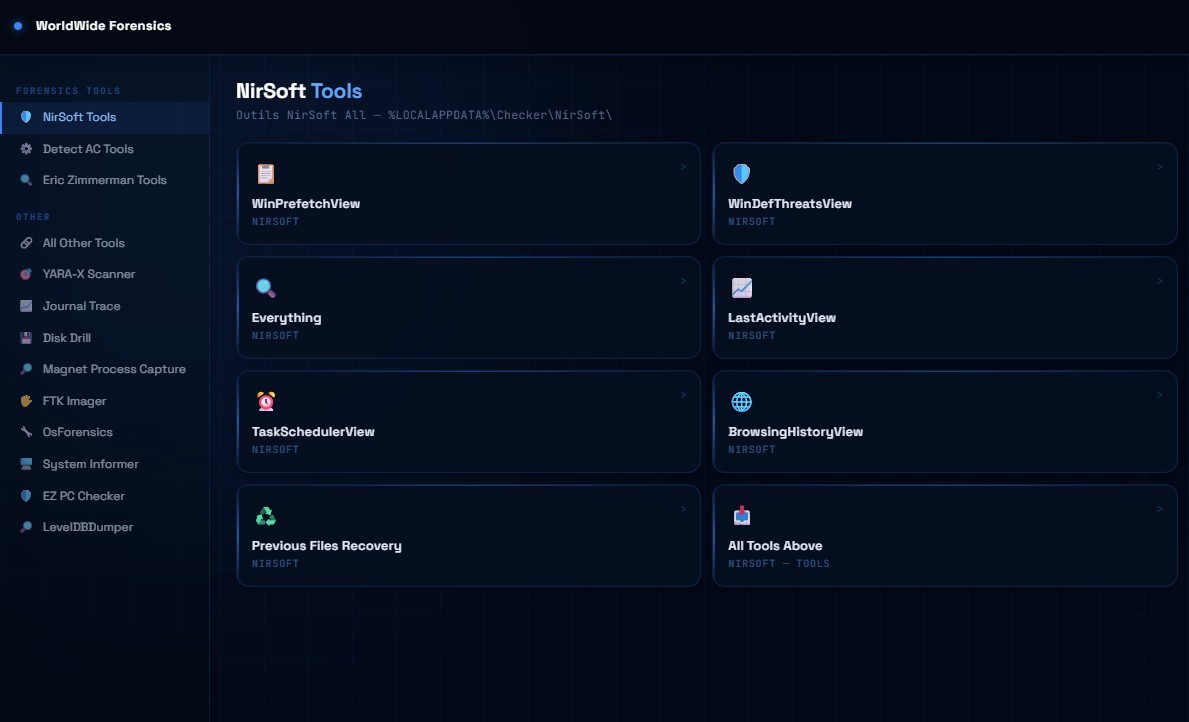This screenshot has height=722, width=1189.
Task: Click the FORENSICS TOOLS sidebar header
Action: (68, 91)
